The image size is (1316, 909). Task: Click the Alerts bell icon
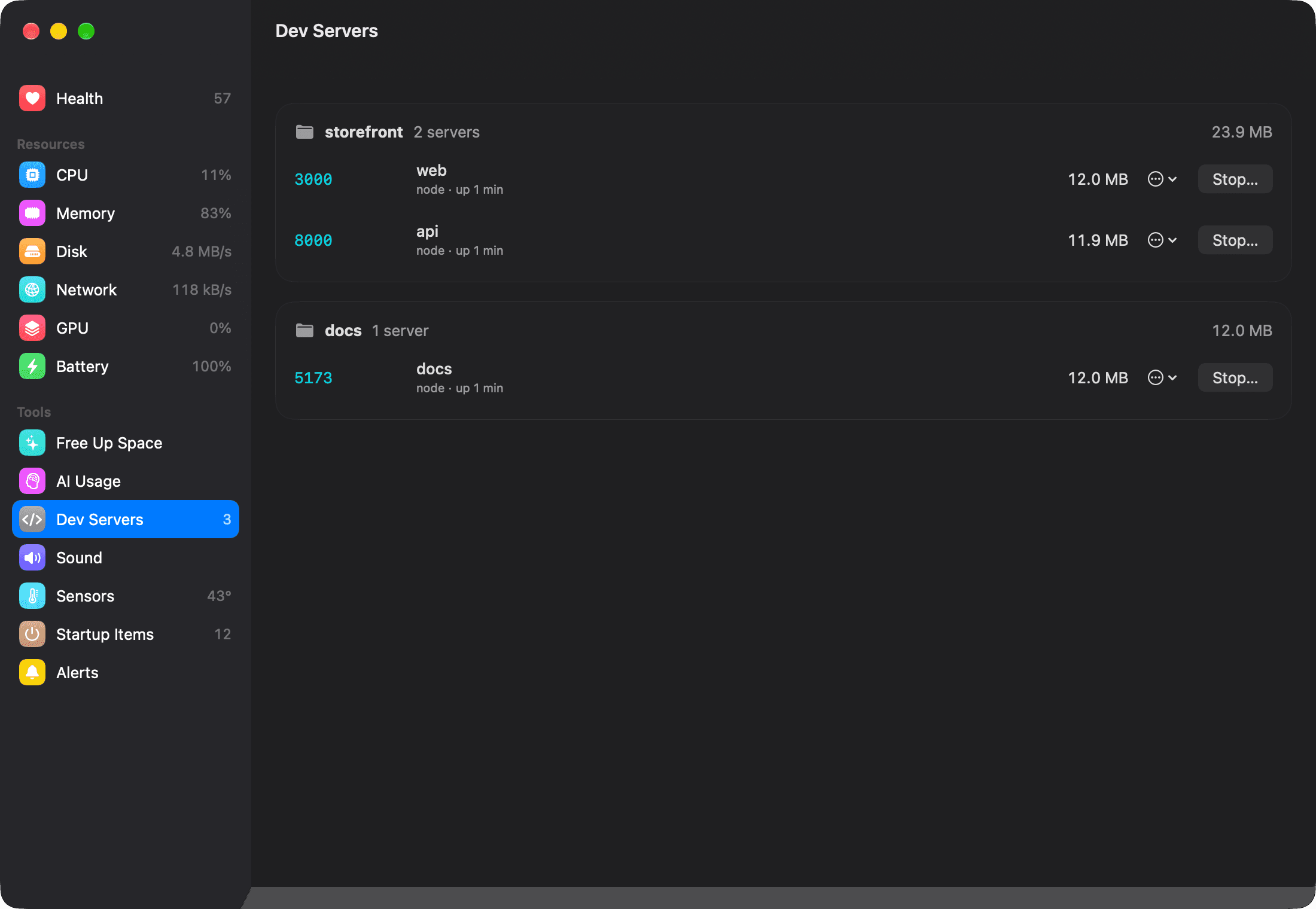(x=32, y=672)
